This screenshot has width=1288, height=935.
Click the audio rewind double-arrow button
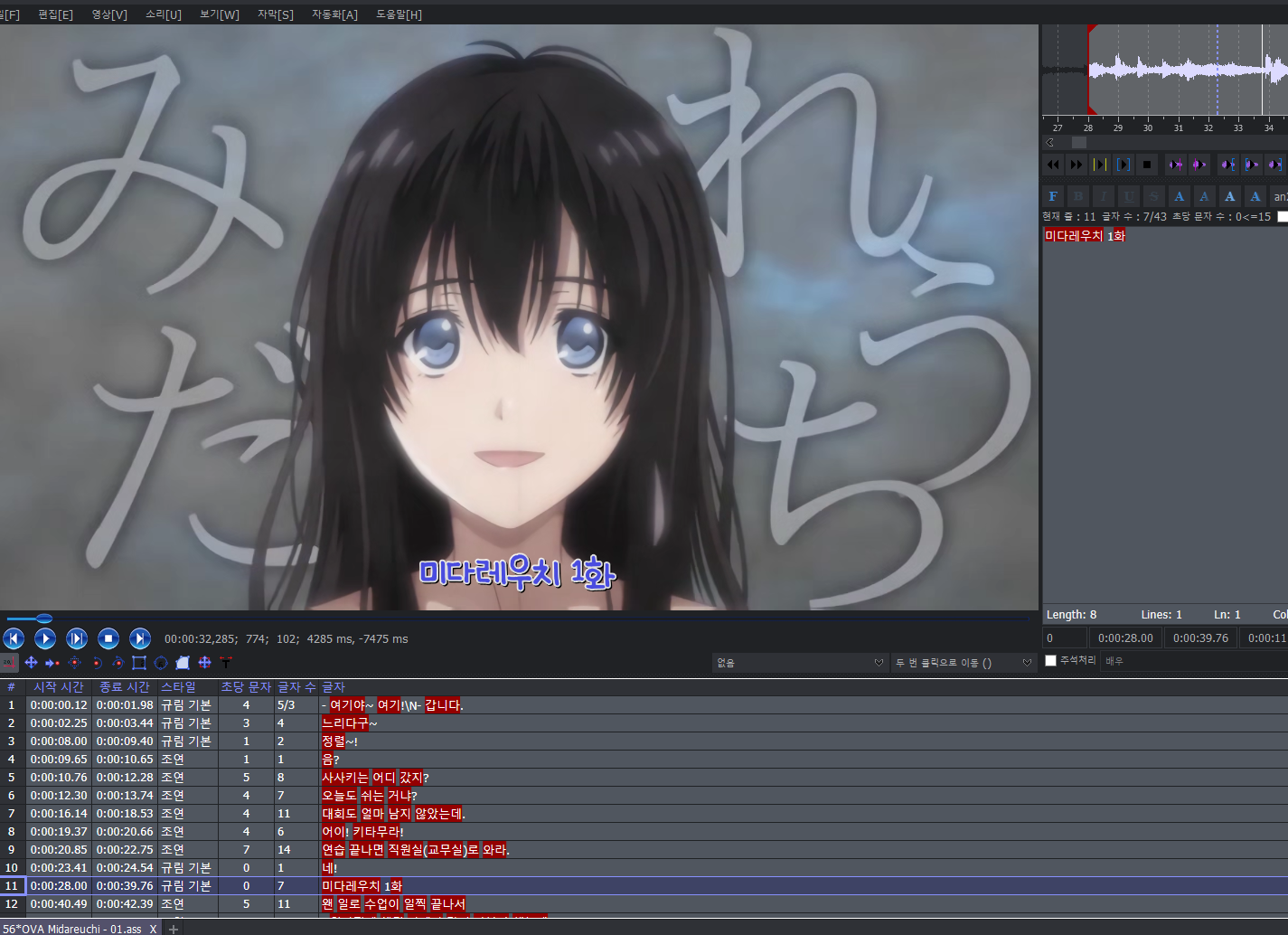(1053, 165)
